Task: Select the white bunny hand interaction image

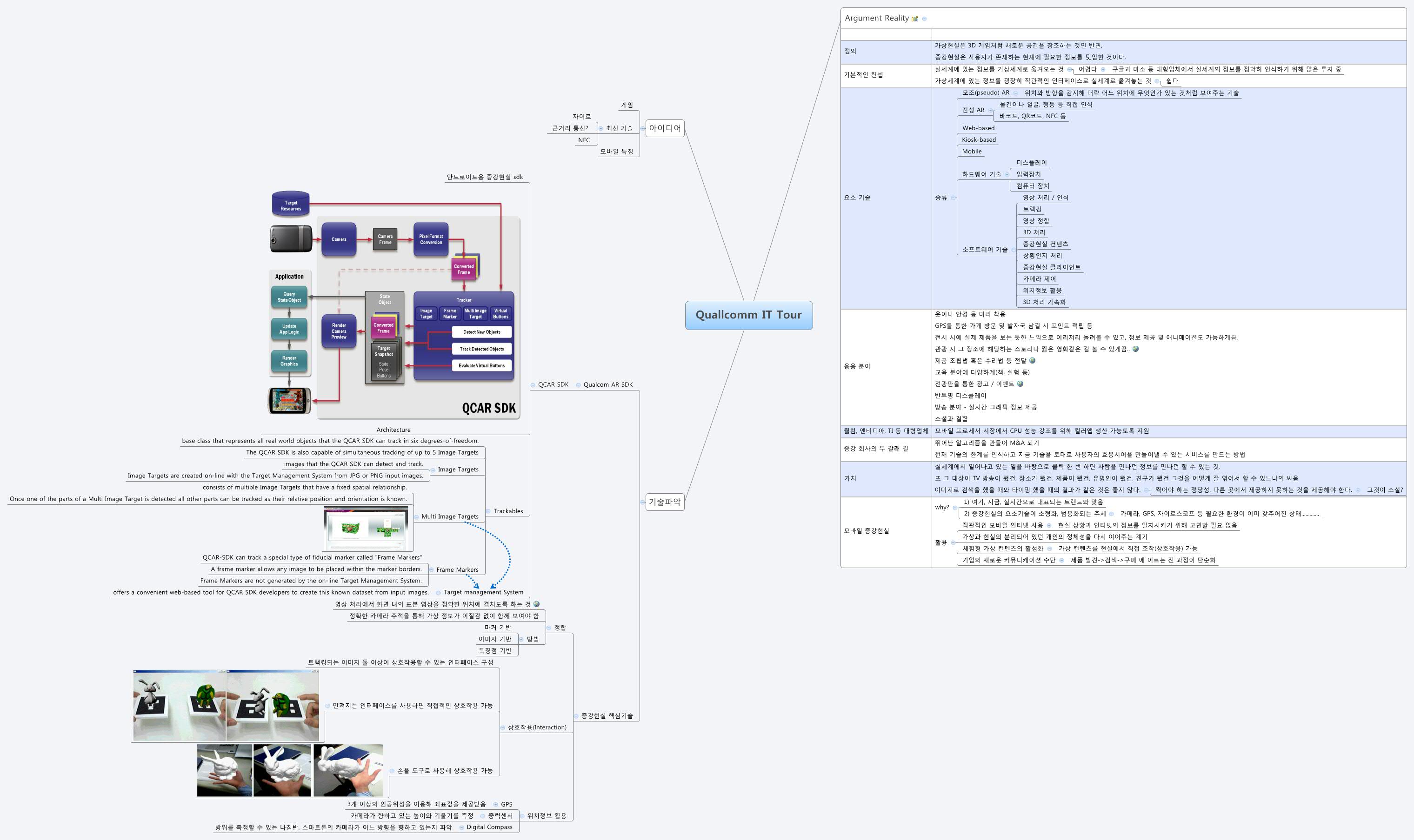Action: tap(290, 770)
